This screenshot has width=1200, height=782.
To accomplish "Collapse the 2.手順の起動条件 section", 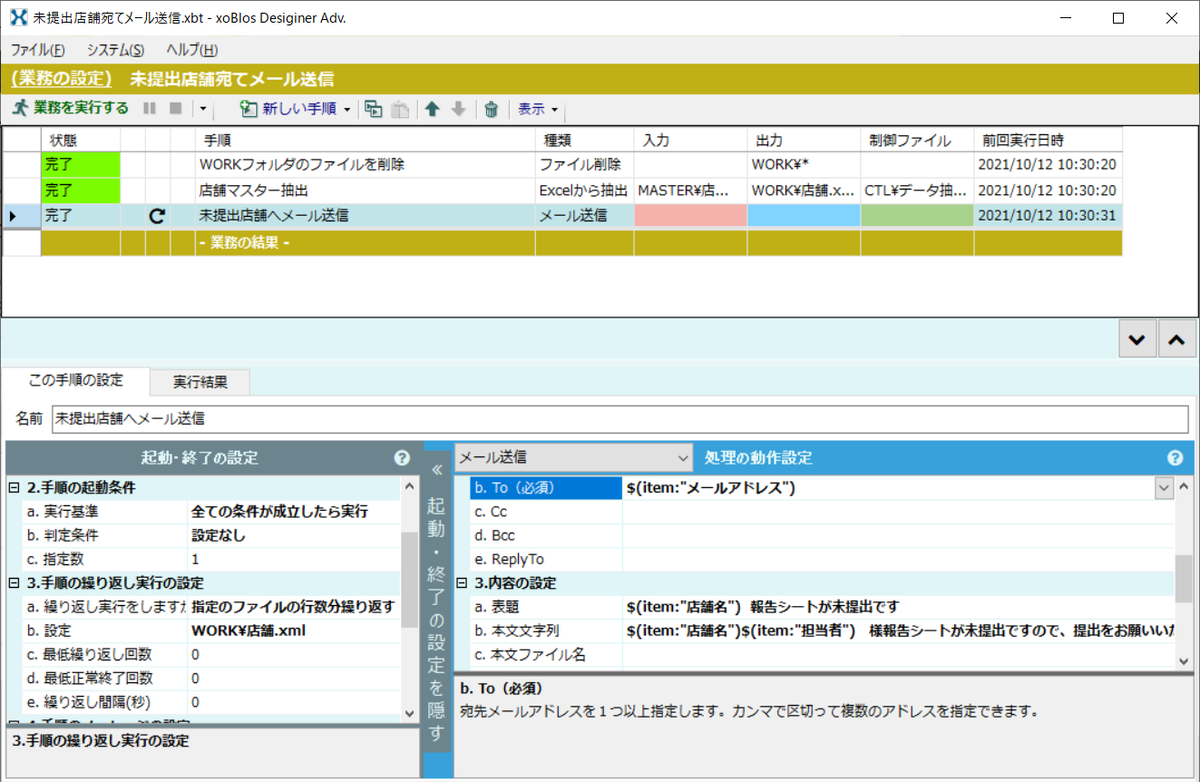I will click(x=14, y=488).
